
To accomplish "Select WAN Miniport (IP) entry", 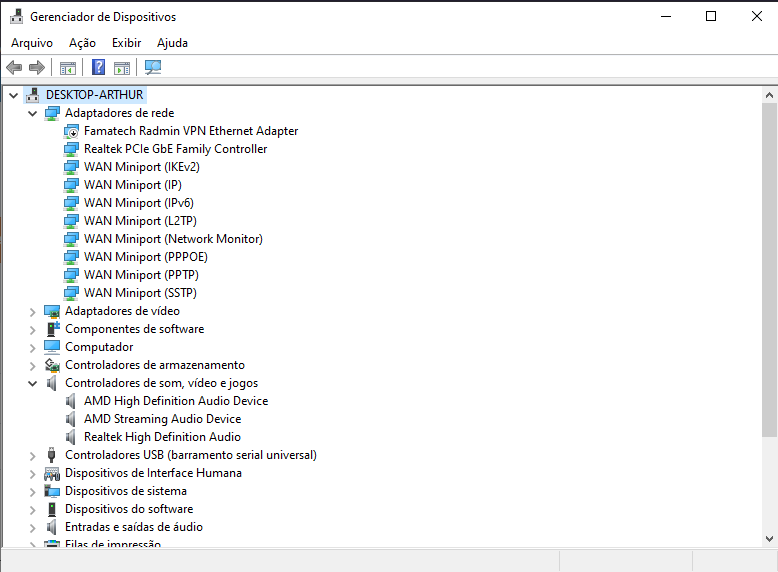I will pyautogui.click(x=133, y=185).
